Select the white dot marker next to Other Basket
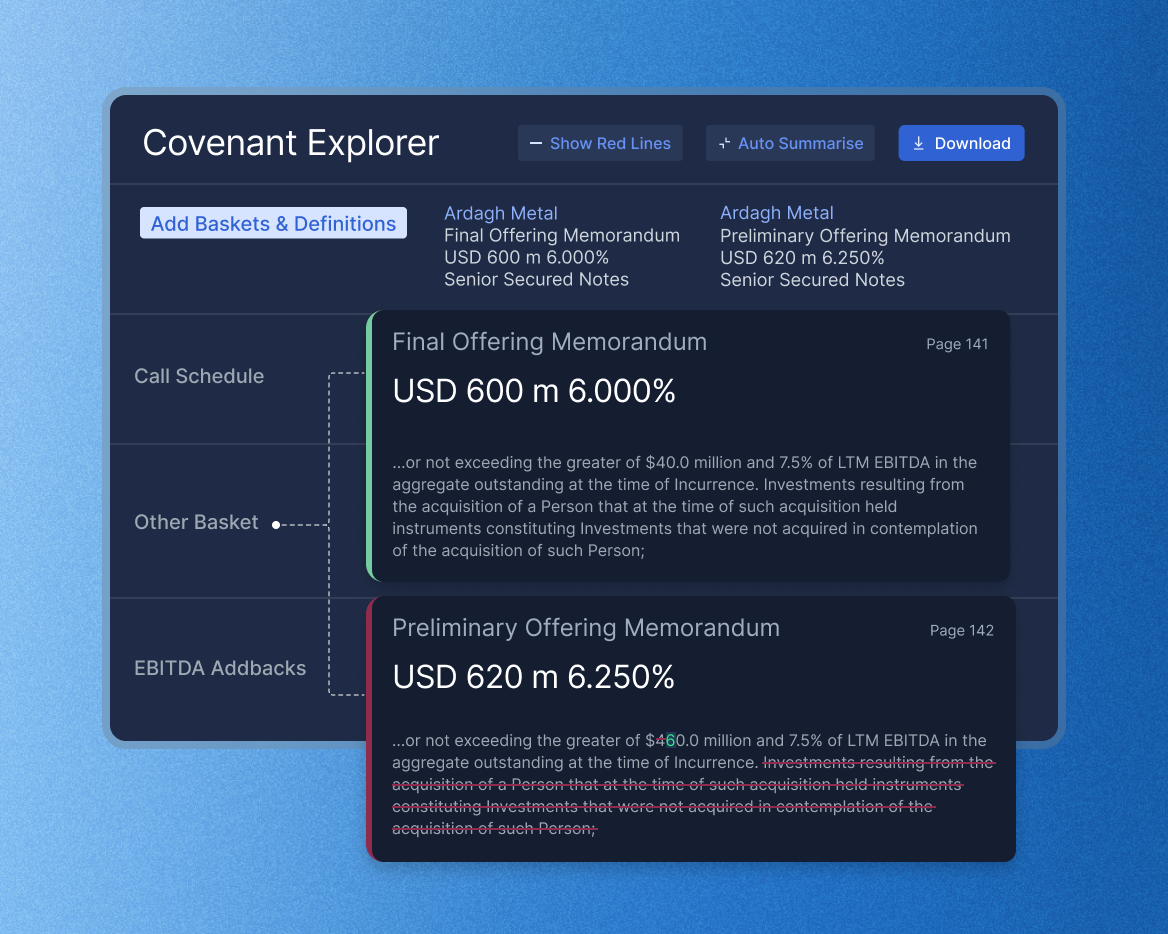The image size is (1168, 934). pos(276,524)
